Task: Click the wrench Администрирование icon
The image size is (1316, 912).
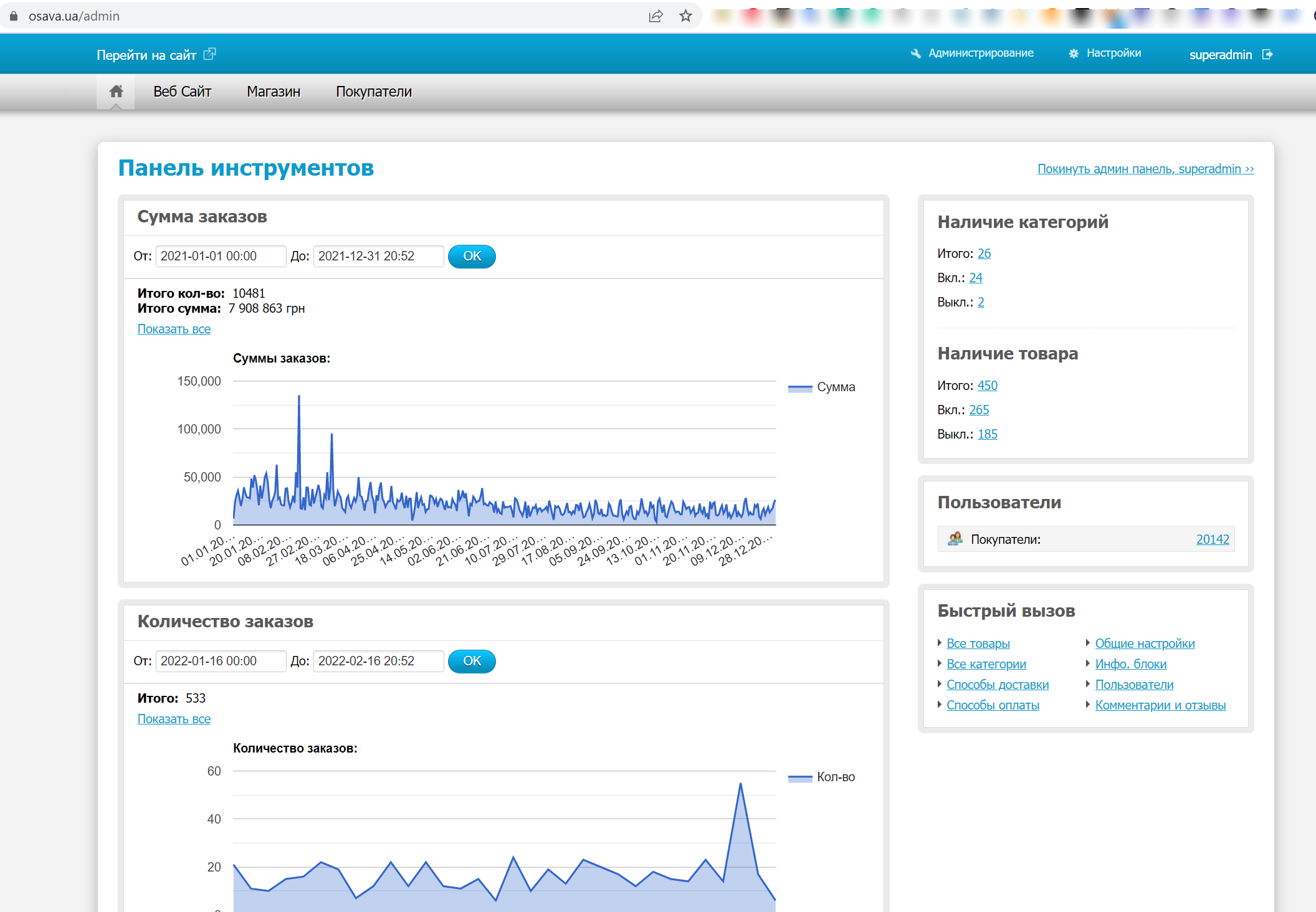Action: coord(915,54)
